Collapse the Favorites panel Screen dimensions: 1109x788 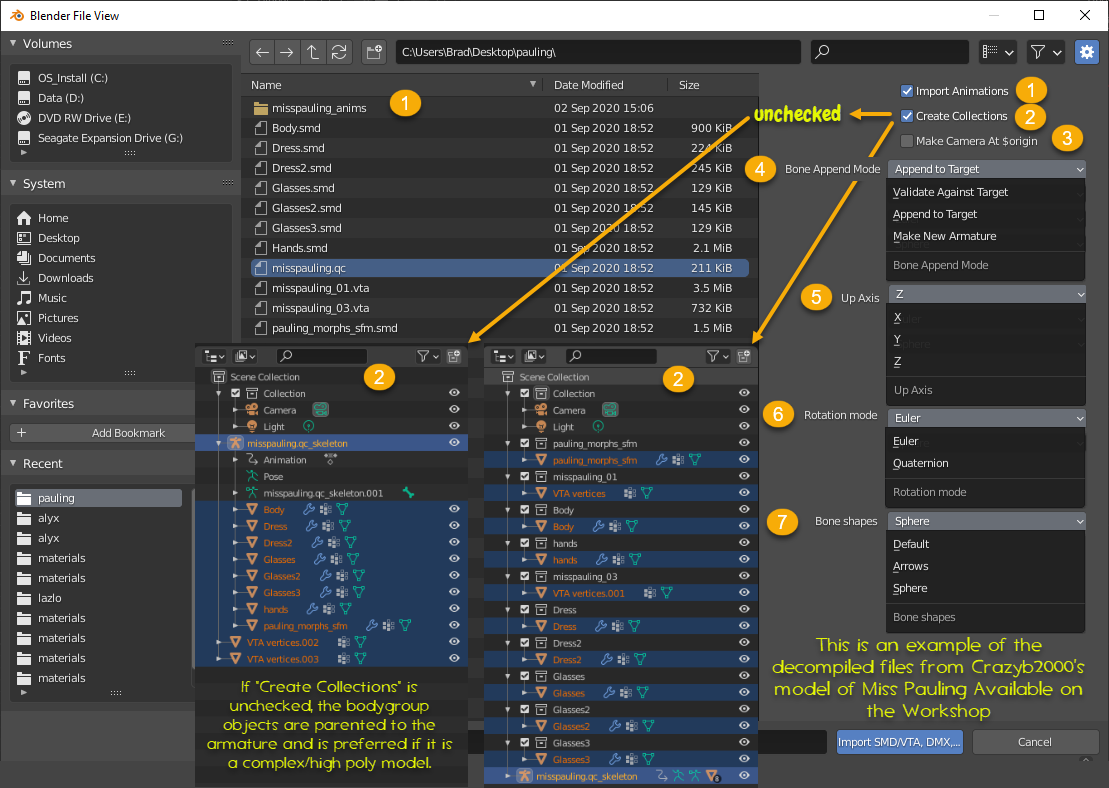click(x=13, y=403)
